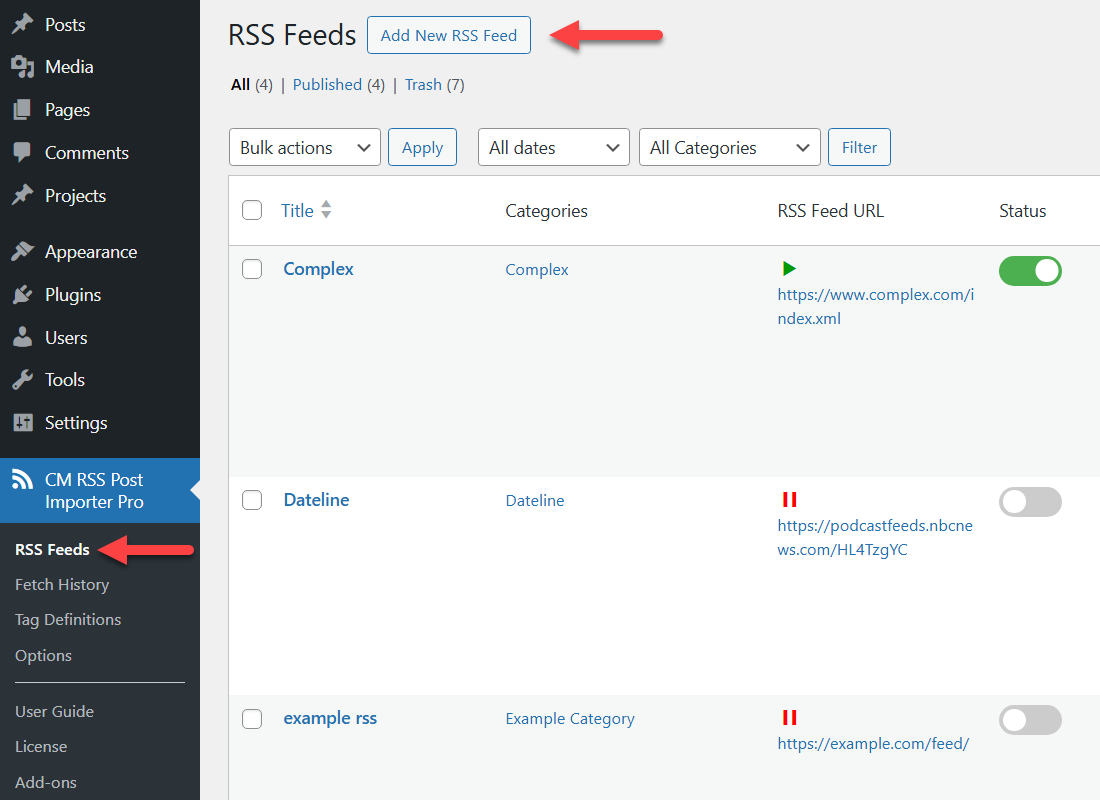Image resolution: width=1100 pixels, height=800 pixels.
Task: Open CM RSS Post Importer Pro menu
Action: click(x=100, y=491)
